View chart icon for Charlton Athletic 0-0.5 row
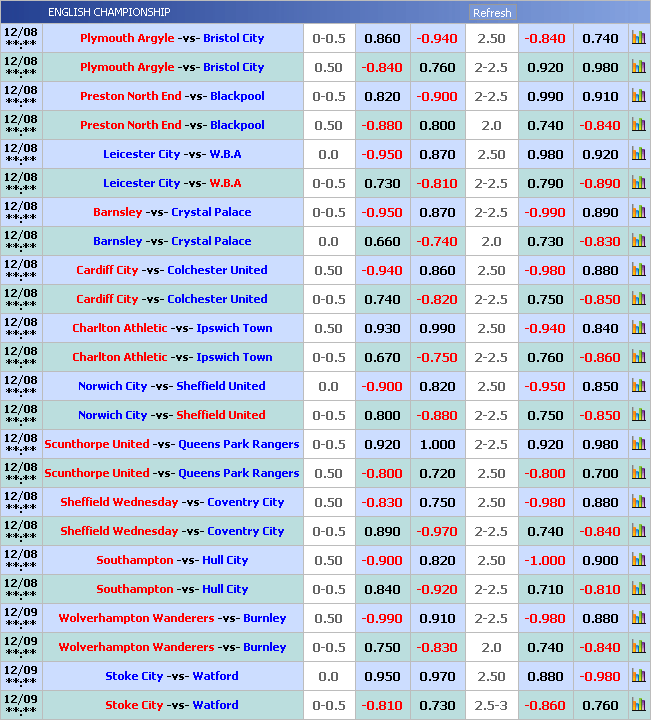 (x=639, y=357)
